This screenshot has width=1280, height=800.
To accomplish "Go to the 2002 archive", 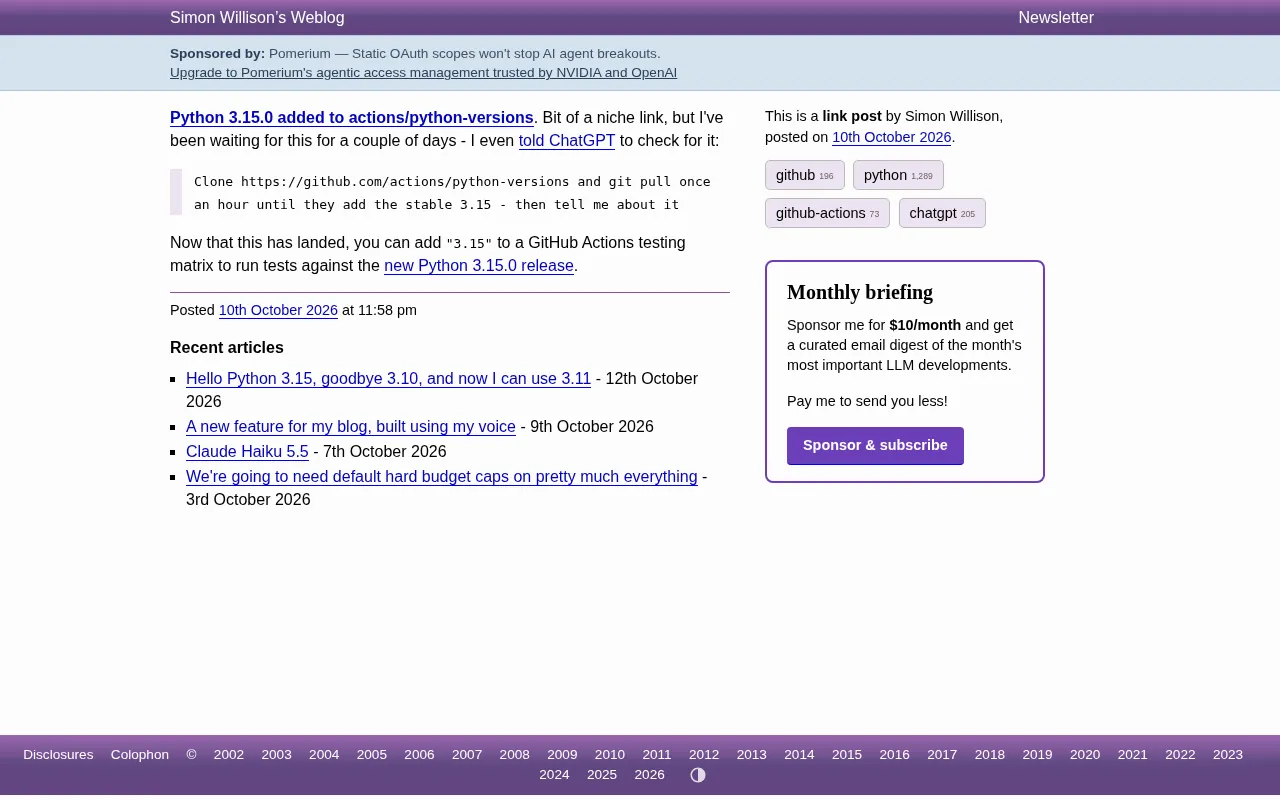I will click(x=229, y=755).
